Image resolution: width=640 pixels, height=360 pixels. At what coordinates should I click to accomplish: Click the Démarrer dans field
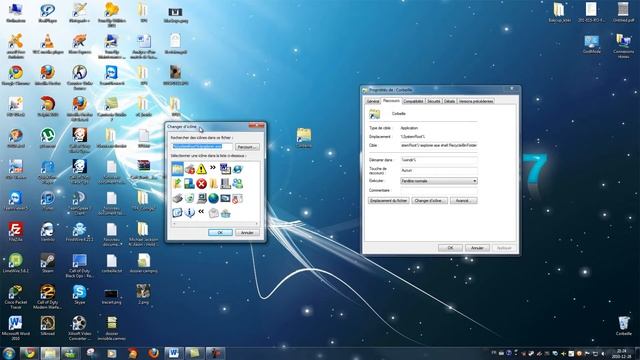439,160
